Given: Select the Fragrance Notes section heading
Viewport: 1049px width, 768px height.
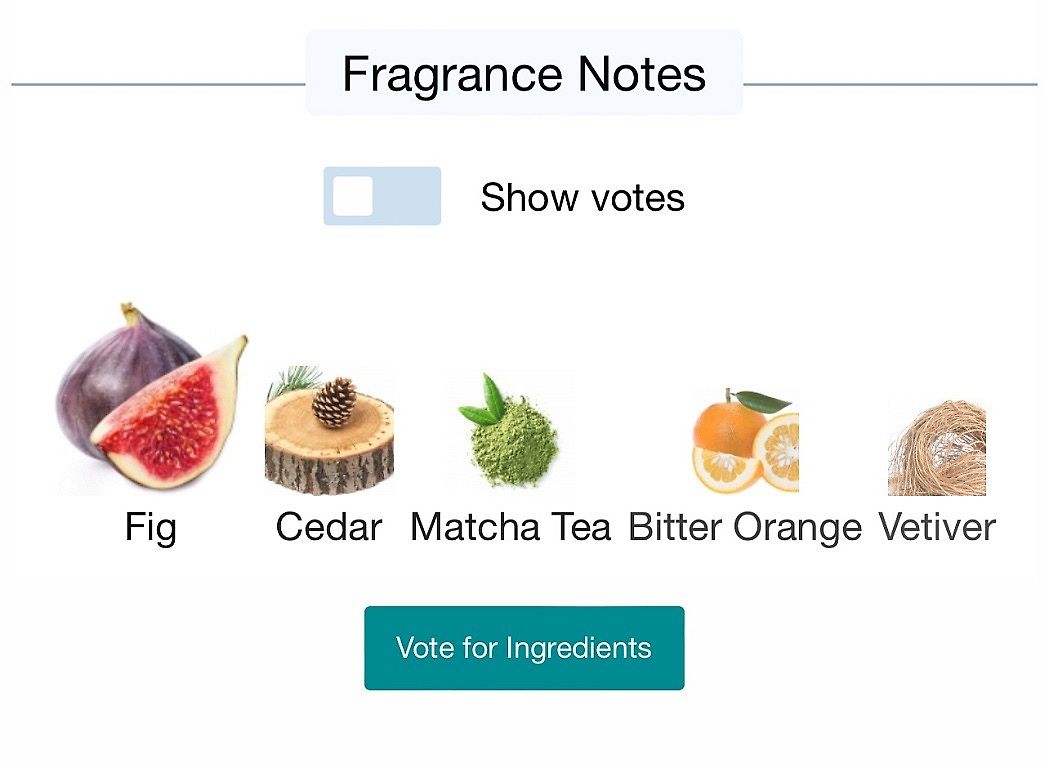Looking at the screenshot, I should (x=524, y=74).
